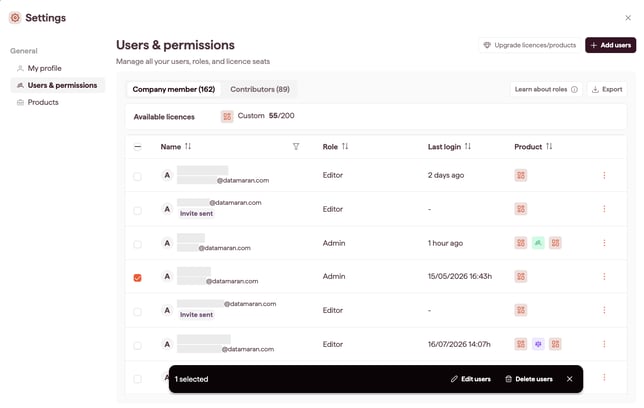Open row menu for 15/05/2026 Admin user
The image size is (644, 408).
pyautogui.click(x=604, y=277)
